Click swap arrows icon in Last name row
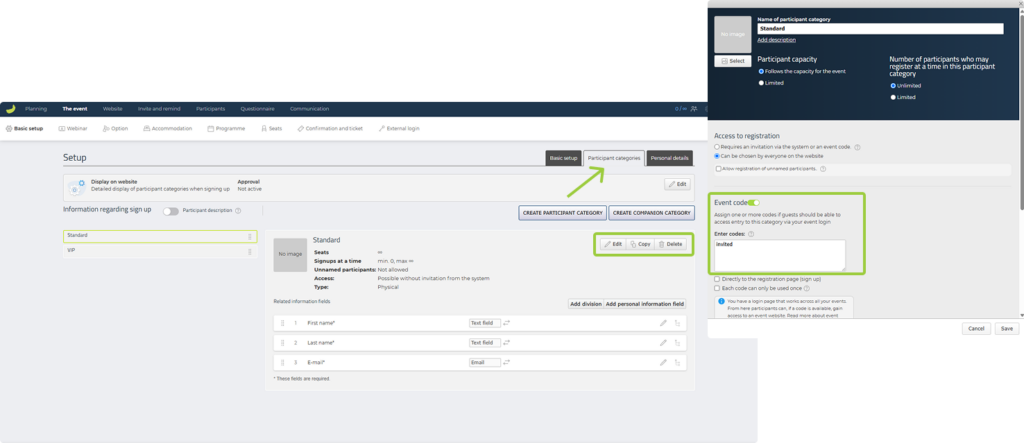The height and width of the screenshot is (443, 1024). click(x=506, y=342)
